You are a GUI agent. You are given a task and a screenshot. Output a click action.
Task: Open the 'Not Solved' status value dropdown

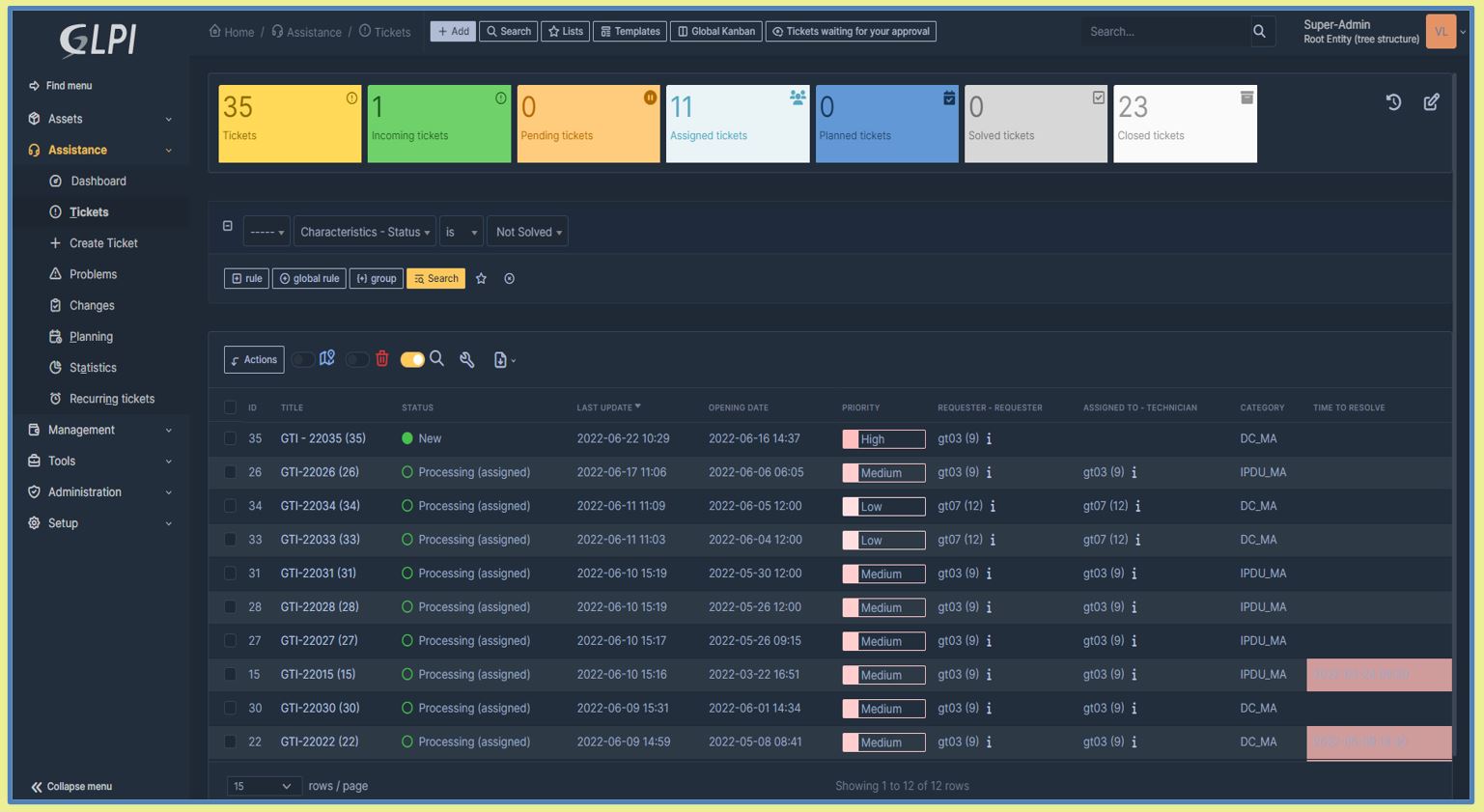[x=527, y=232]
